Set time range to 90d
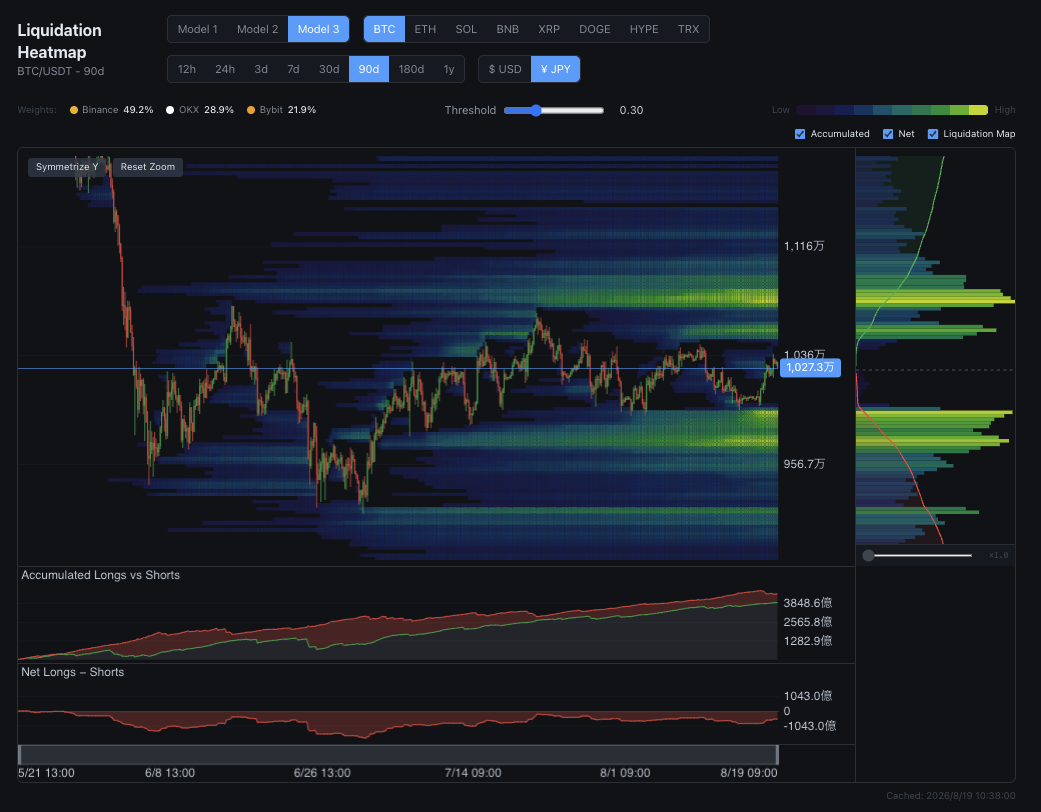This screenshot has width=1041, height=812. point(368,69)
